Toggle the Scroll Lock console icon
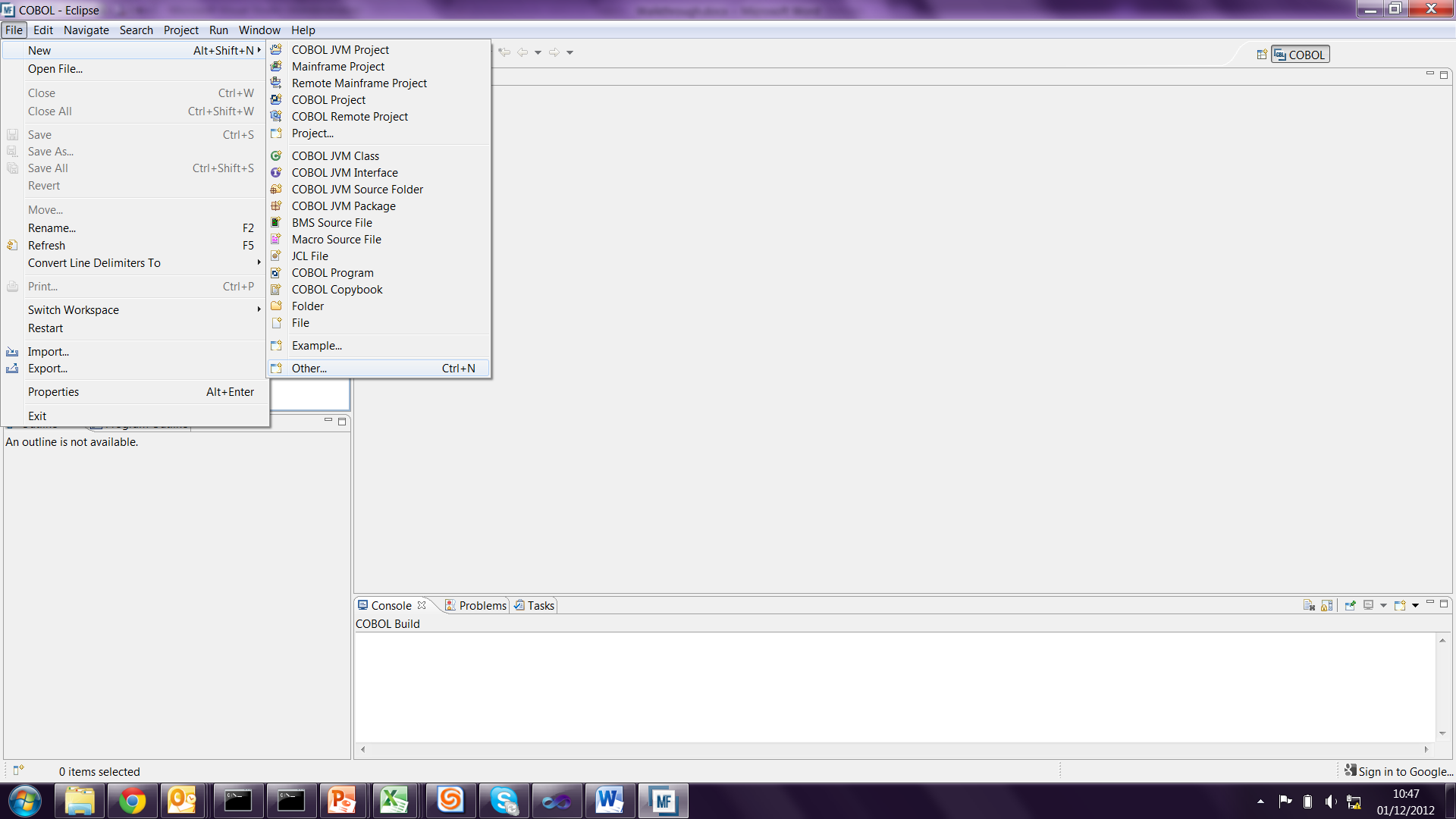 (1326, 605)
